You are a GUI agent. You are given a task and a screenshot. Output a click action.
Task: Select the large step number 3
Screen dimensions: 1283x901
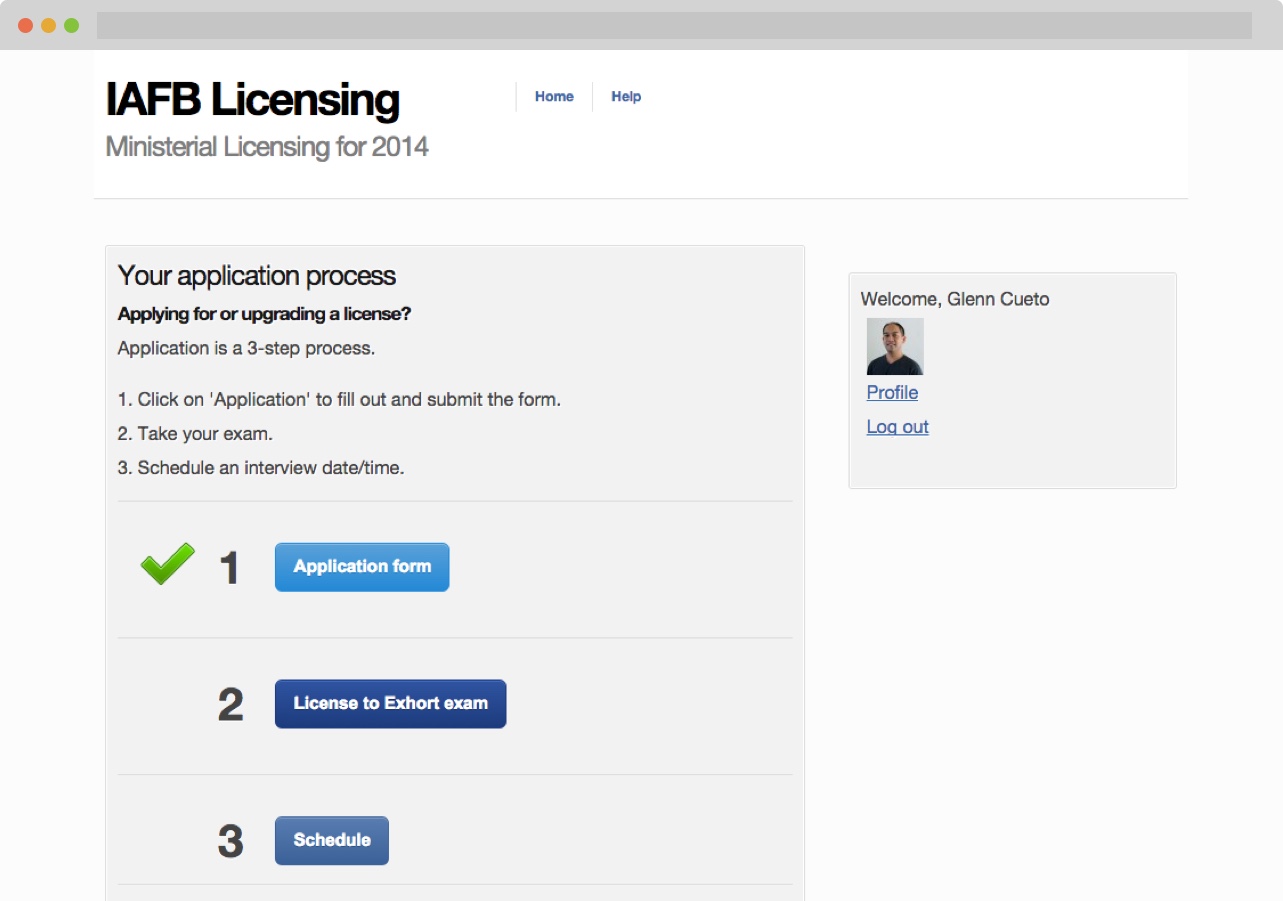[230, 842]
